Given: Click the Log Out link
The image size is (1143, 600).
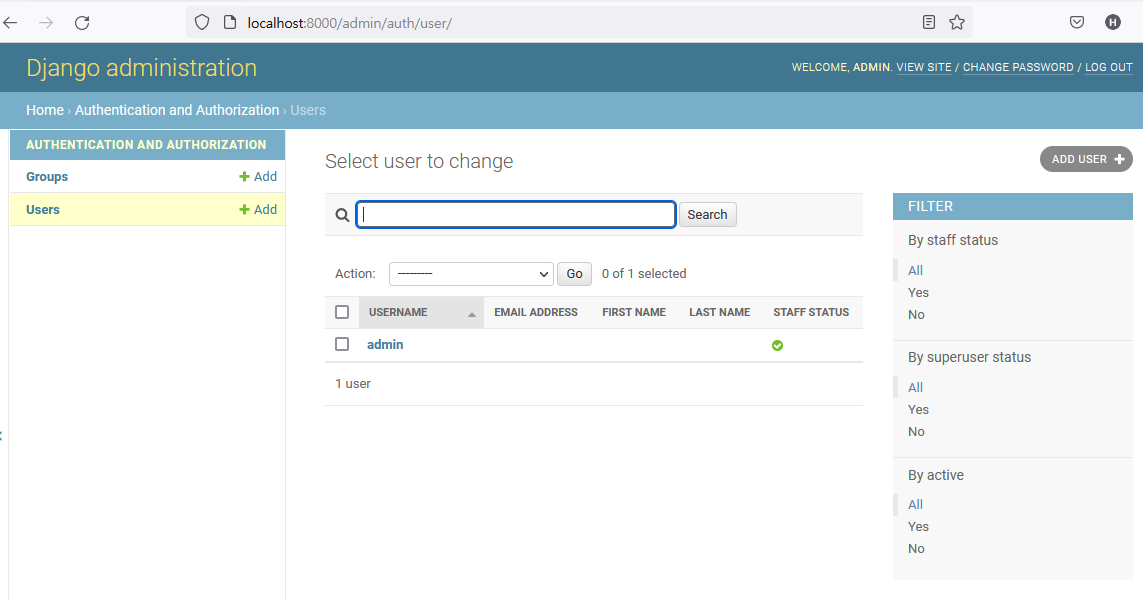Looking at the screenshot, I should [x=1109, y=67].
